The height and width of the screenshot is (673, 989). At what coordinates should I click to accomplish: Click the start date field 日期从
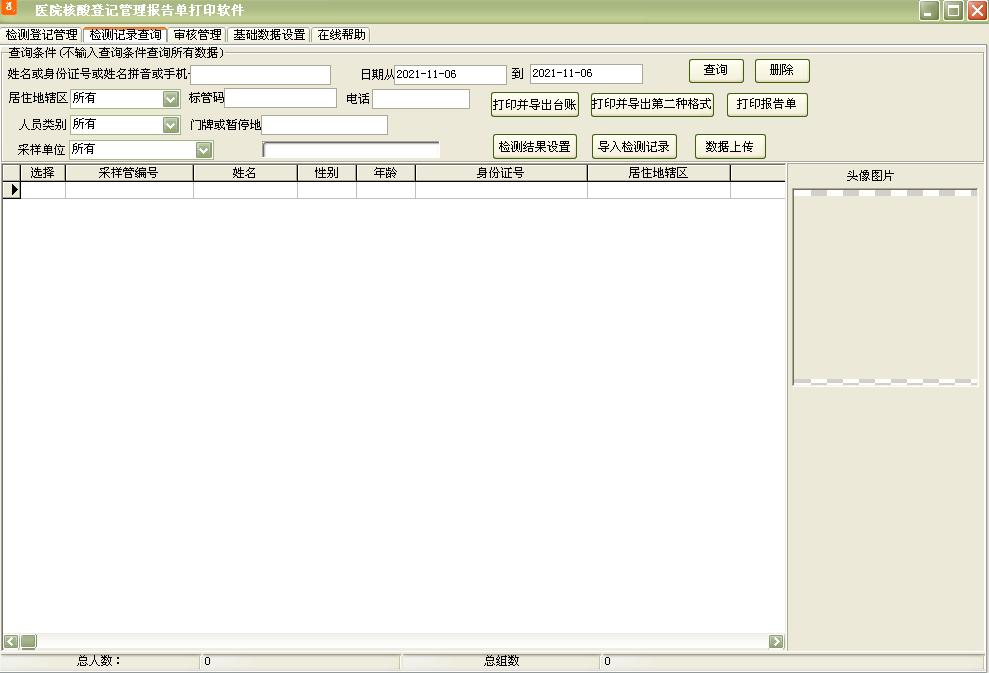450,74
